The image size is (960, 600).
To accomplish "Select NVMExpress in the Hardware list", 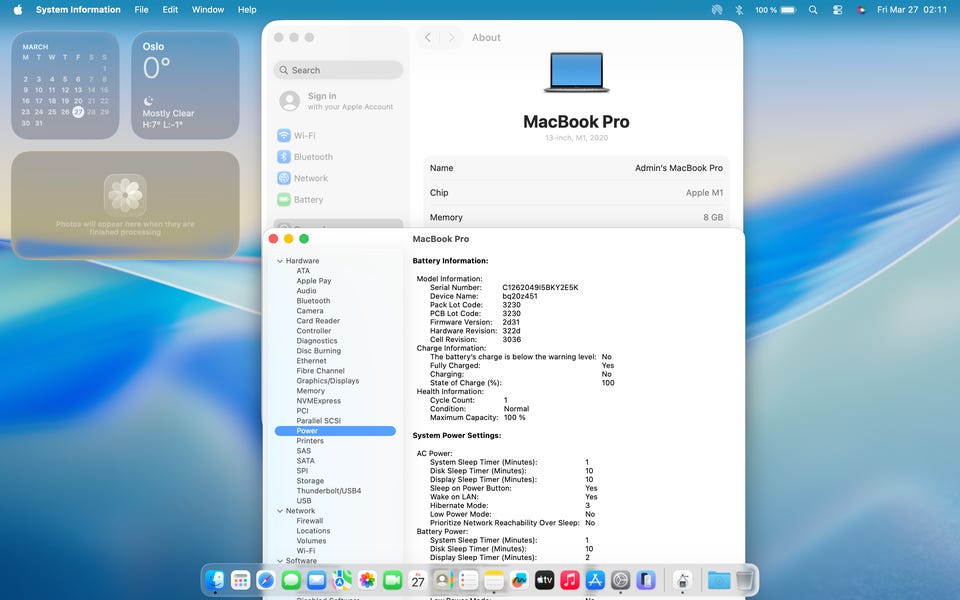I will click(x=318, y=401).
